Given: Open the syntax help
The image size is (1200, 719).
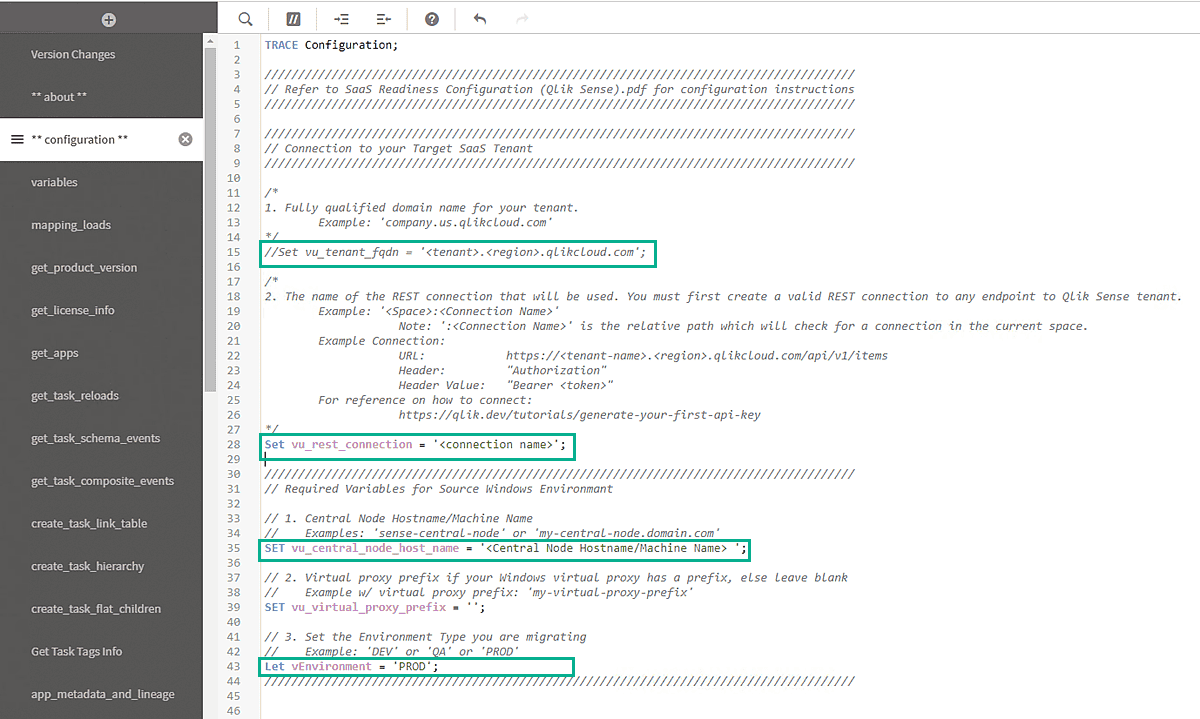Looking at the screenshot, I should [431, 18].
